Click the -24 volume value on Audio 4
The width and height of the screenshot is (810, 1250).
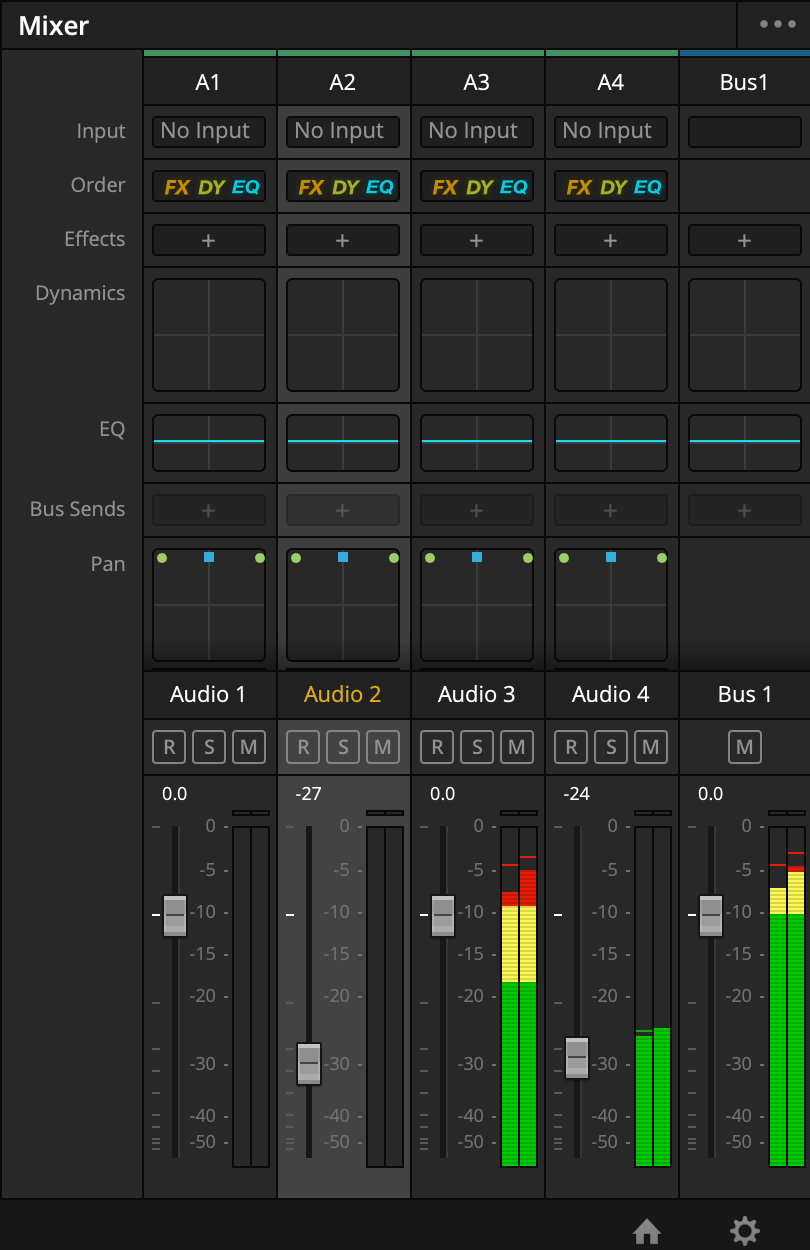pyautogui.click(x=577, y=793)
